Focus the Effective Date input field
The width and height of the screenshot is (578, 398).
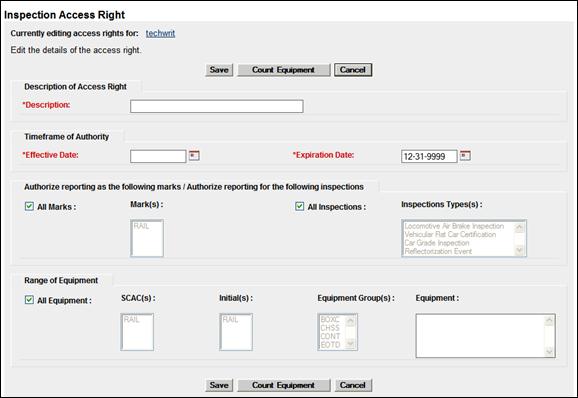click(158, 156)
